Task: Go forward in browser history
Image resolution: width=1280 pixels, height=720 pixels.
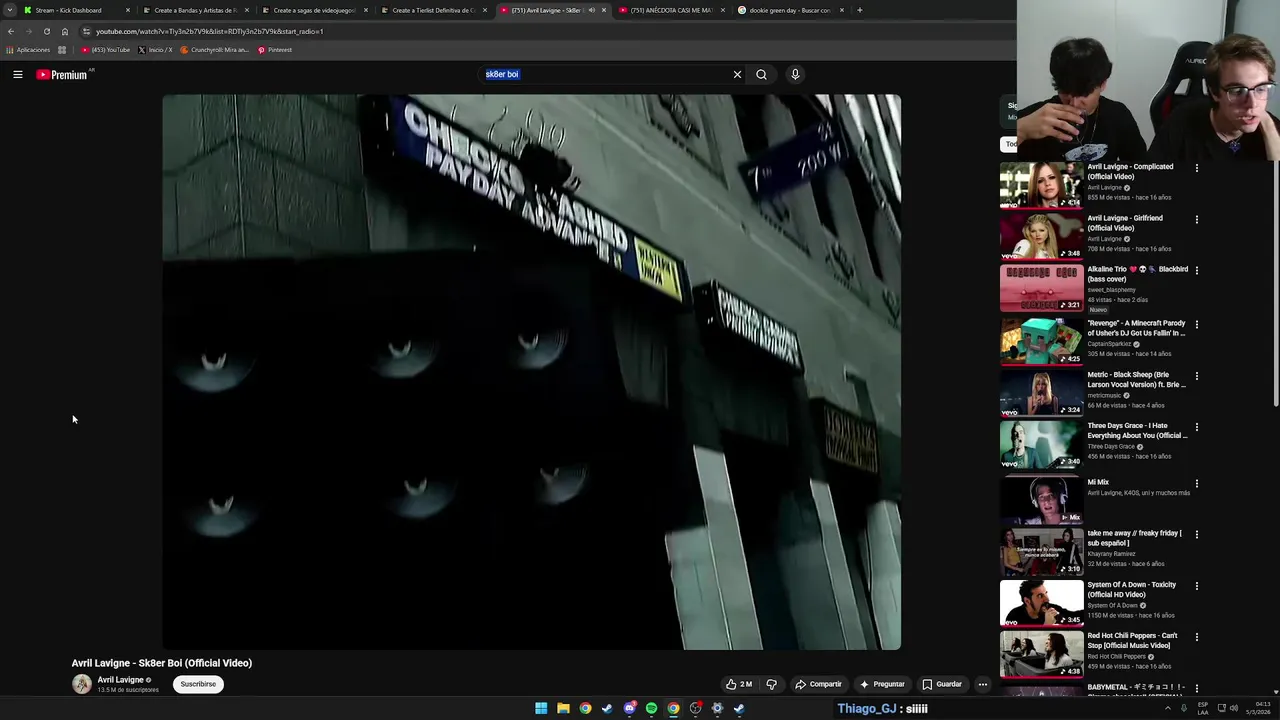Action: coord(28,31)
